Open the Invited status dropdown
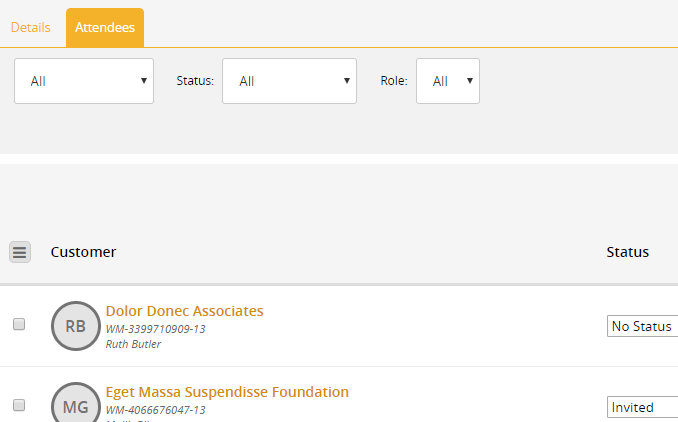678x422 pixels. [642, 407]
